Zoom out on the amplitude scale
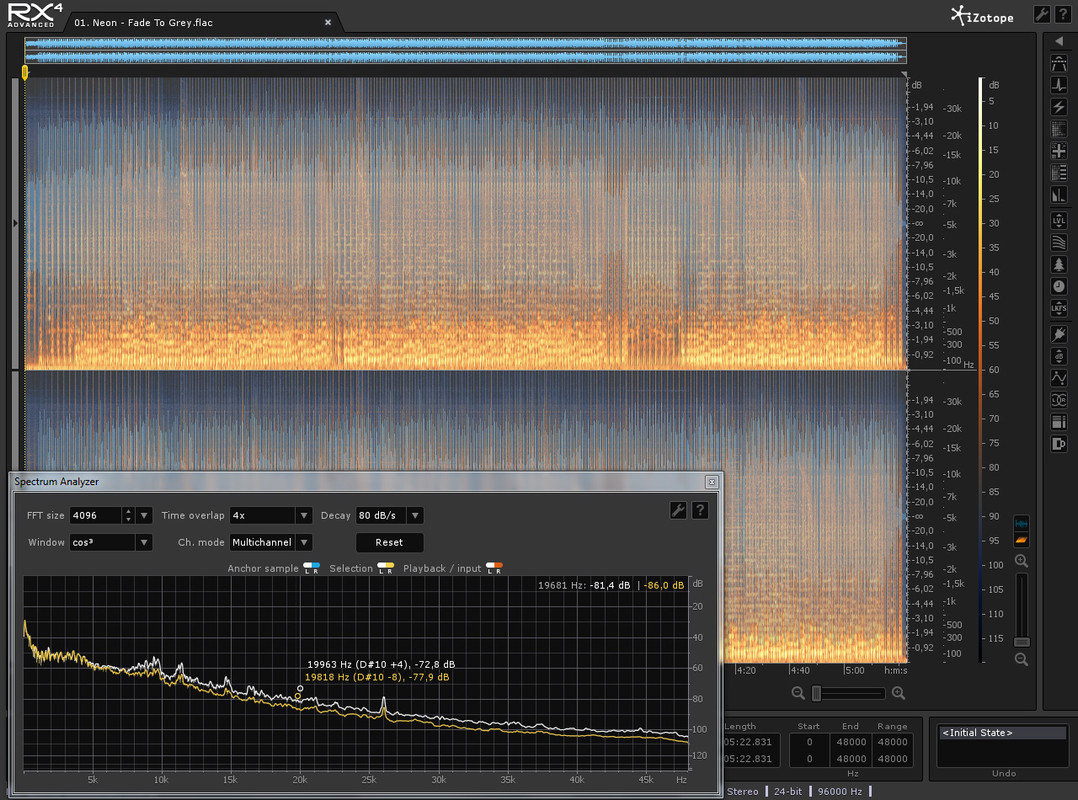This screenshot has width=1078, height=800. coord(1022,660)
